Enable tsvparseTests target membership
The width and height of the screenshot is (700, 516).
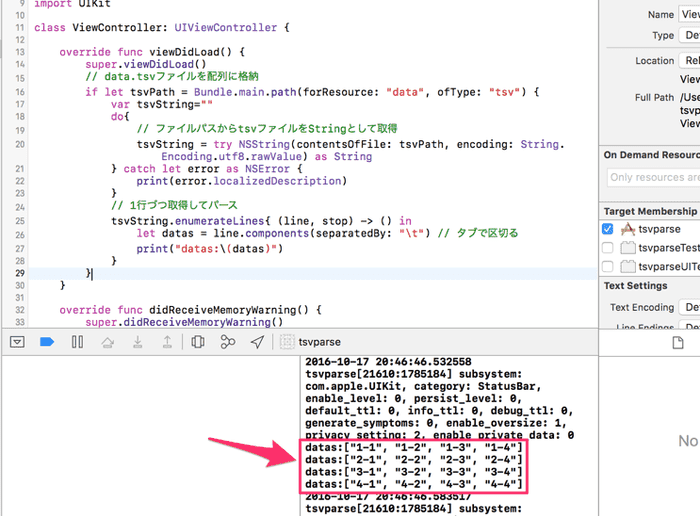click(x=608, y=247)
